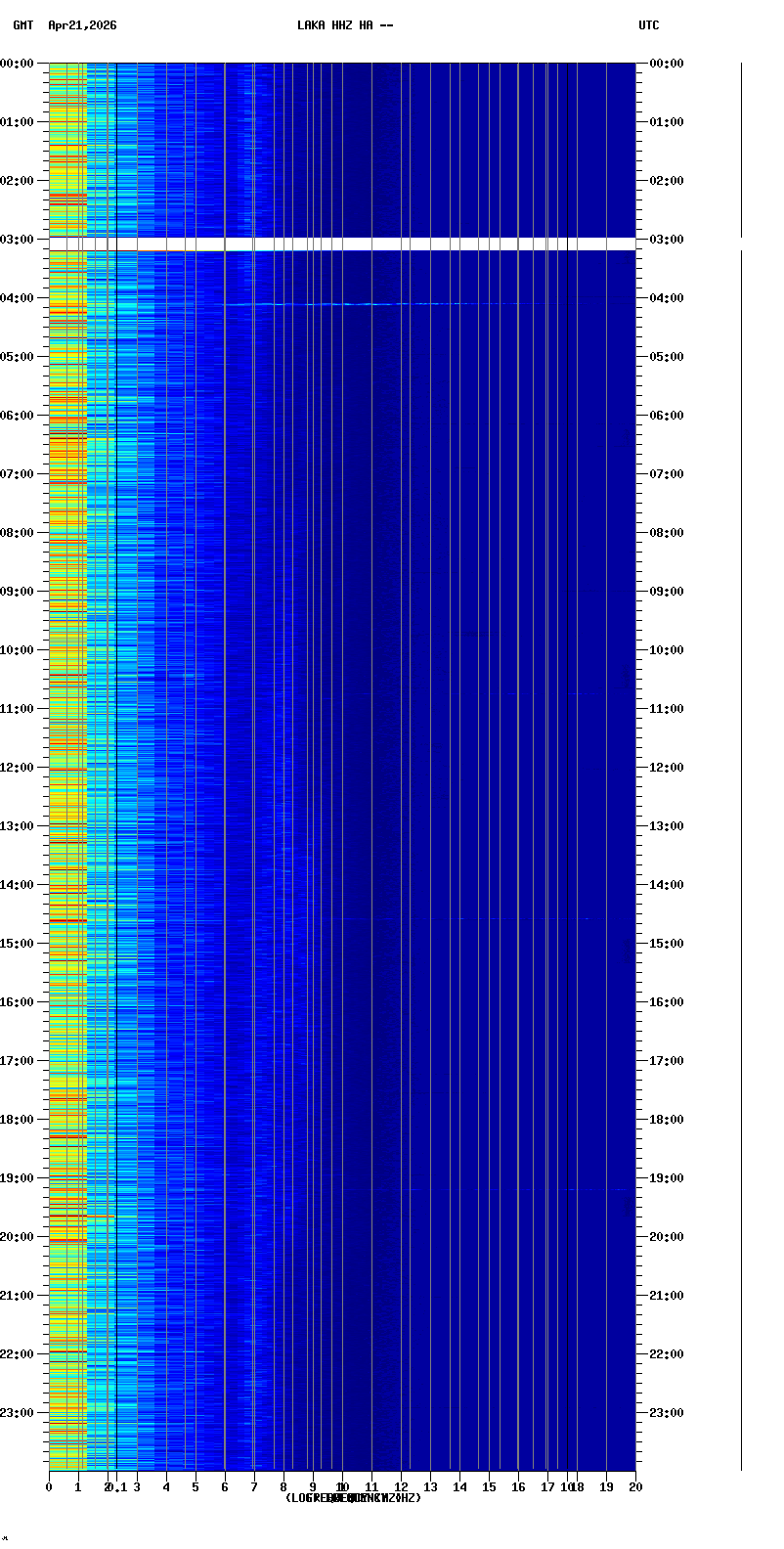
Task: Click the 13 tick label on the frequency axis
Action: (430, 1487)
